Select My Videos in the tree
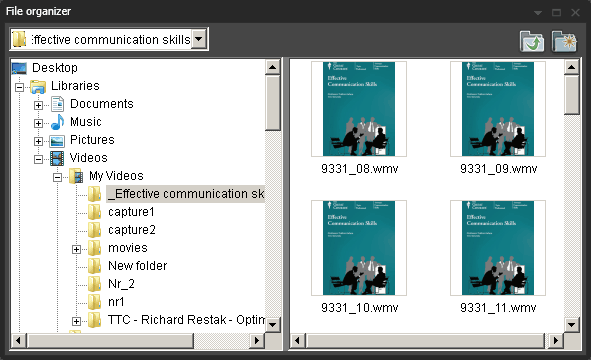This screenshot has height=360, width=591. 116,176
